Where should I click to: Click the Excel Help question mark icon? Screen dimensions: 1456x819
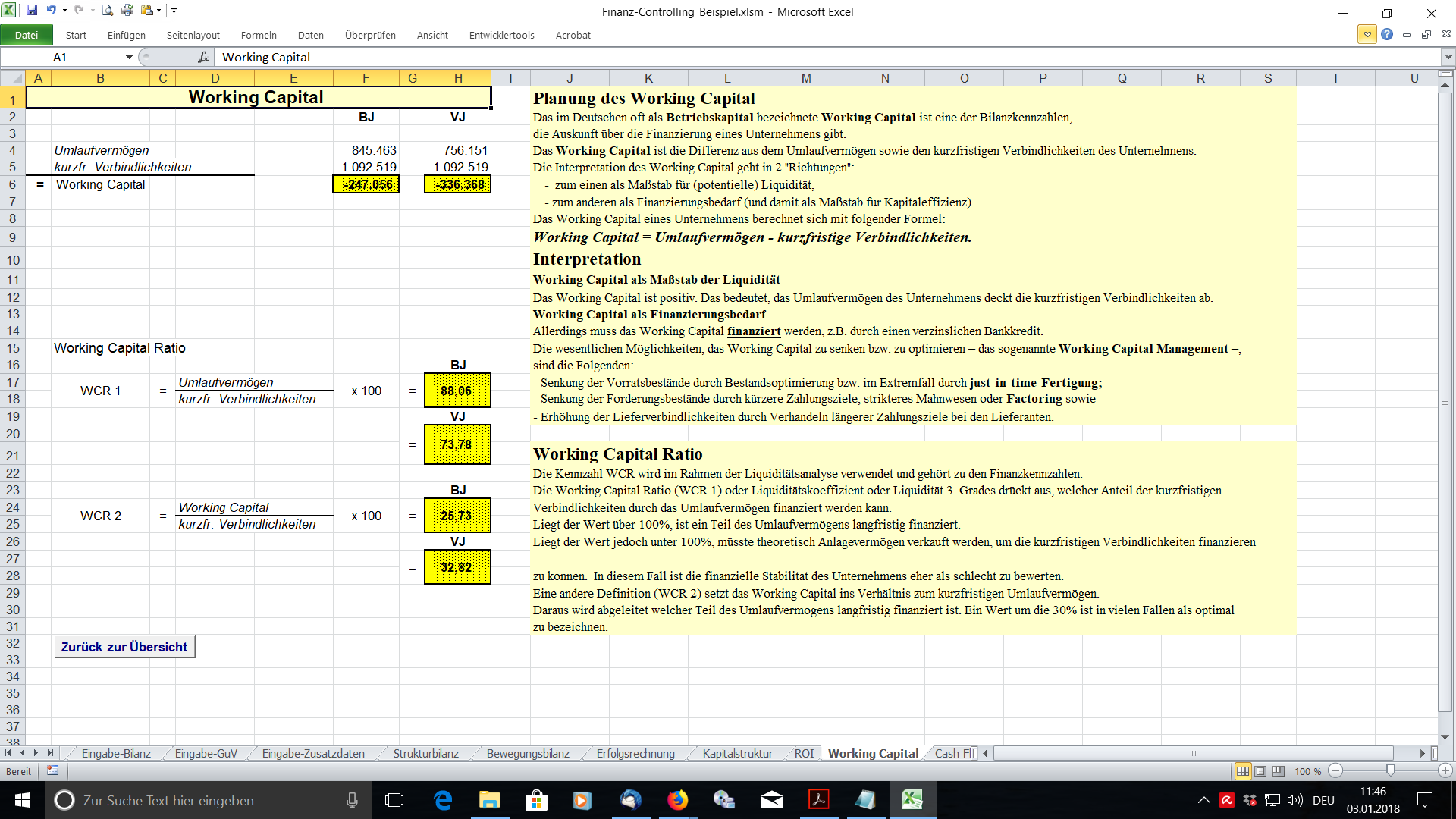1387,34
